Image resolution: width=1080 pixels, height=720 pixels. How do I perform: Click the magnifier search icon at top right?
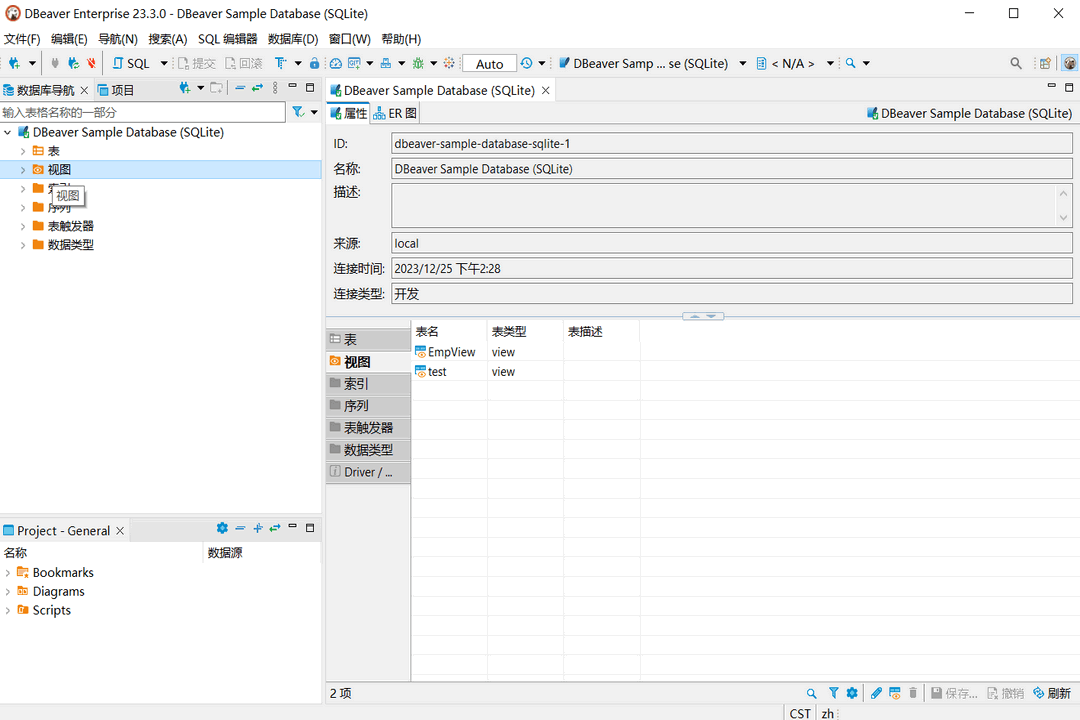1016,63
